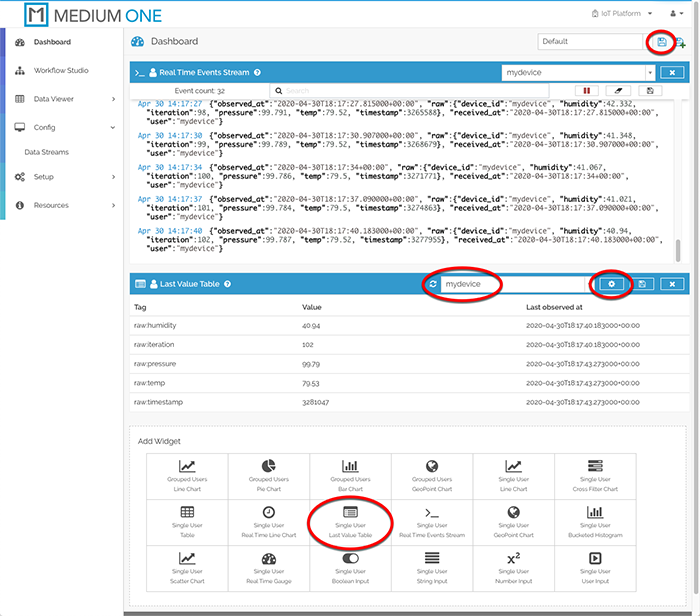Clear events with the eraser icon
This screenshot has height=616, width=700.
tap(621, 90)
